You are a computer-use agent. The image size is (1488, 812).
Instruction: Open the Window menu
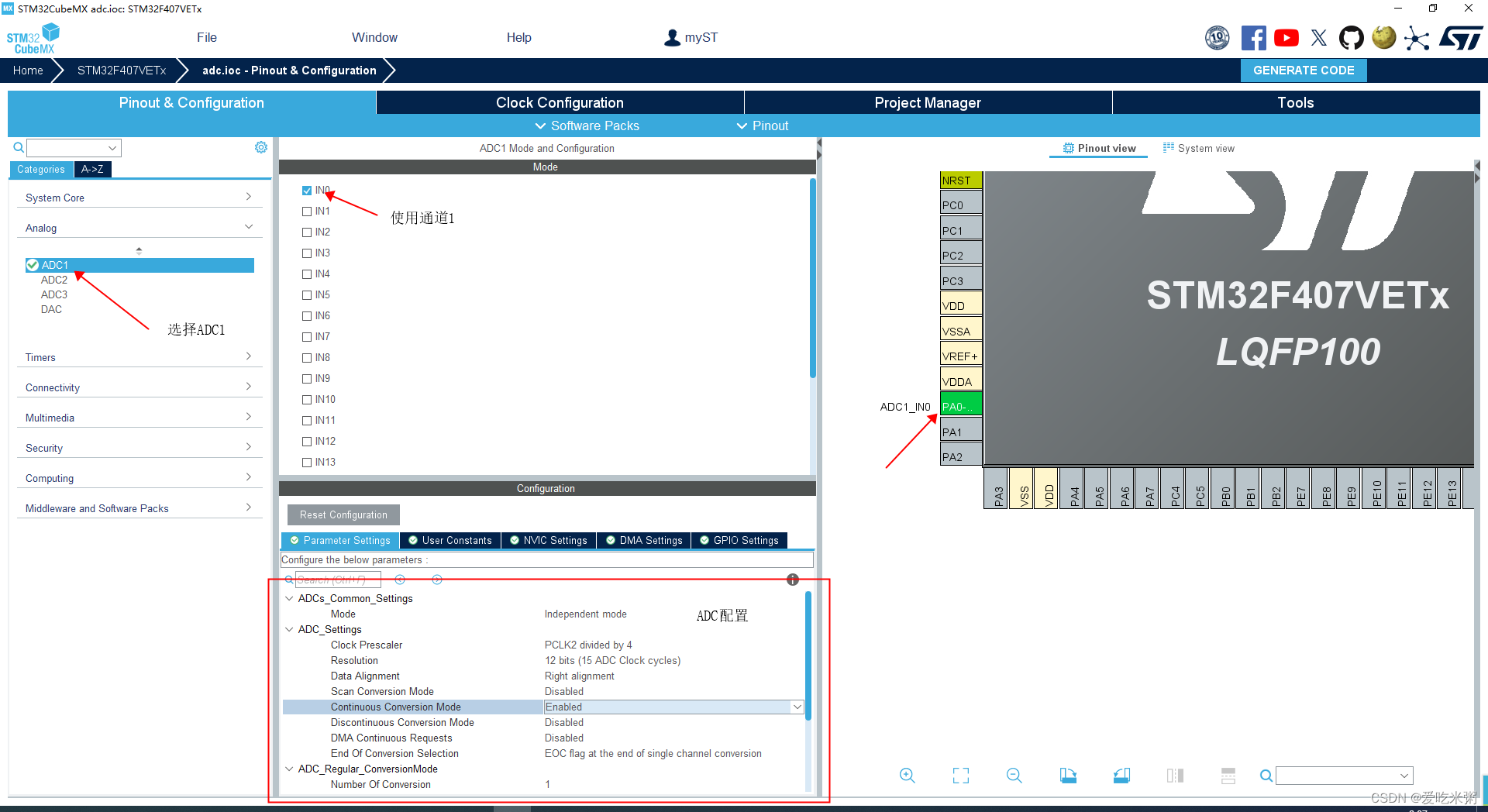pos(374,37)
